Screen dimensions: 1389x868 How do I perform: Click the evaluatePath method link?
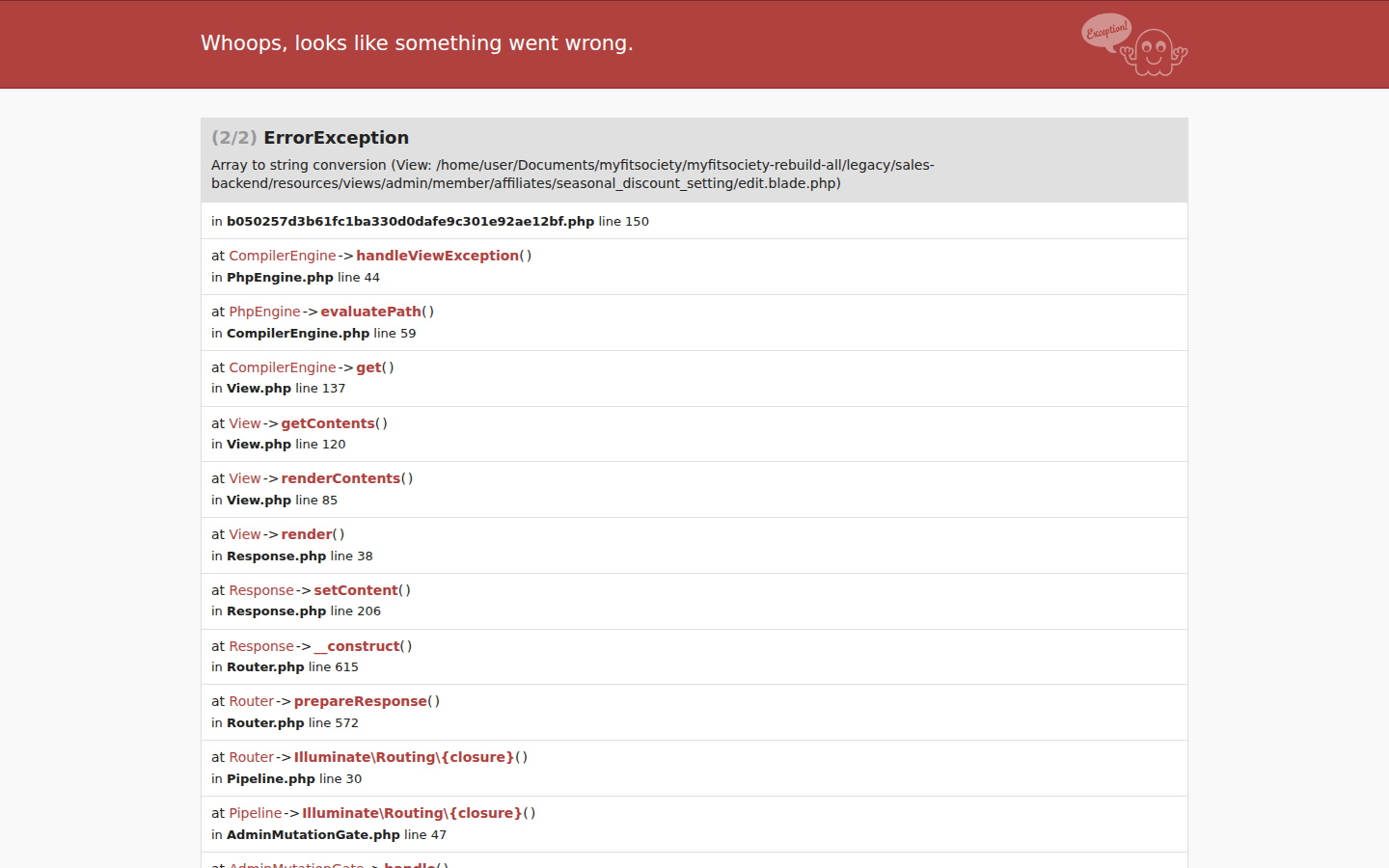click(370, 312)
